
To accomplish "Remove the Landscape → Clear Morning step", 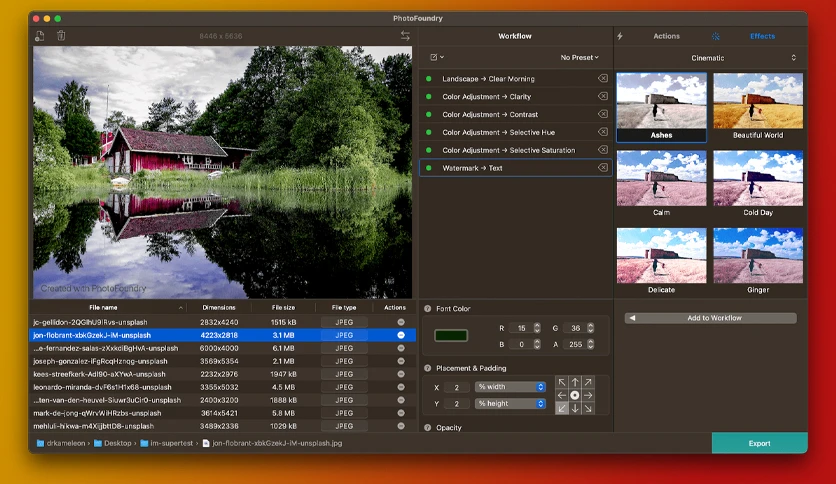I will [x=602, y=78].
